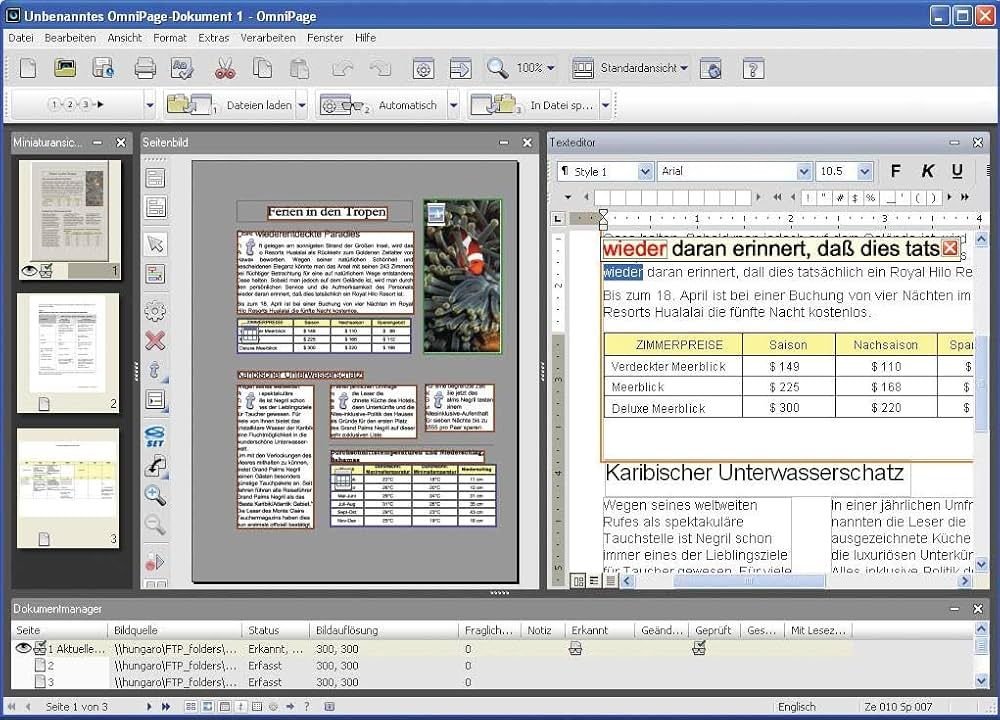Click the Geprüft check mark for page 1
The height and width of the screenshot is (720, 1000).
[699, 649]
